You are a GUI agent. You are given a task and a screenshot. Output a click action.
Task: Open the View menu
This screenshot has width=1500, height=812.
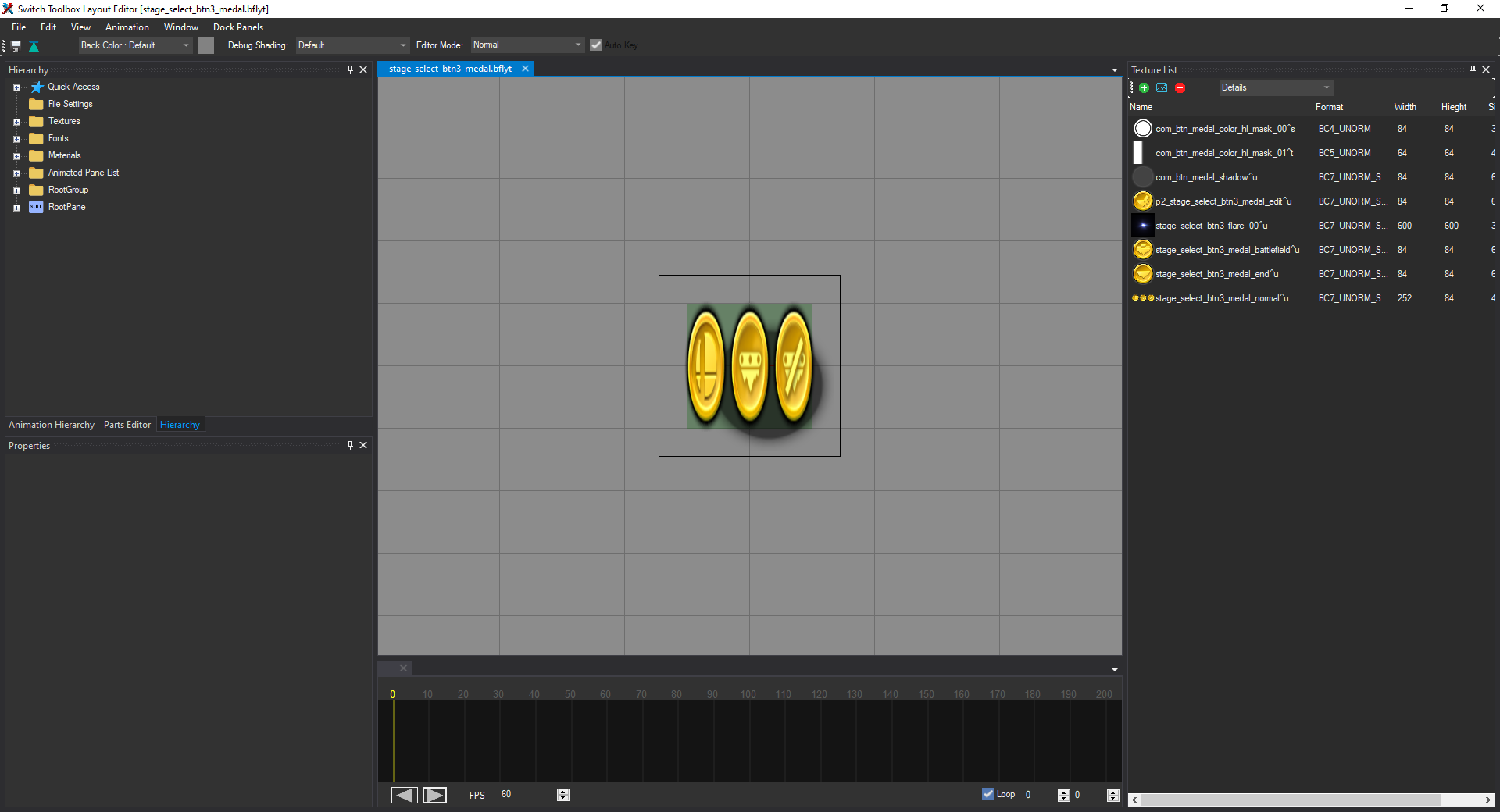80,27
